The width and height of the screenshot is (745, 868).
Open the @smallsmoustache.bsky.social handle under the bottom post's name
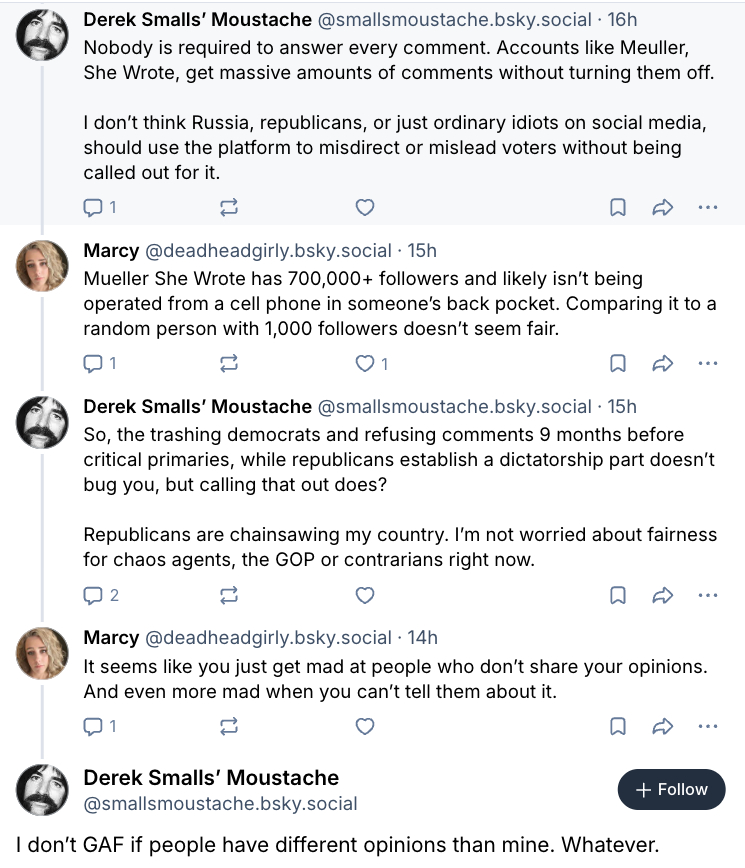[220, 804]
